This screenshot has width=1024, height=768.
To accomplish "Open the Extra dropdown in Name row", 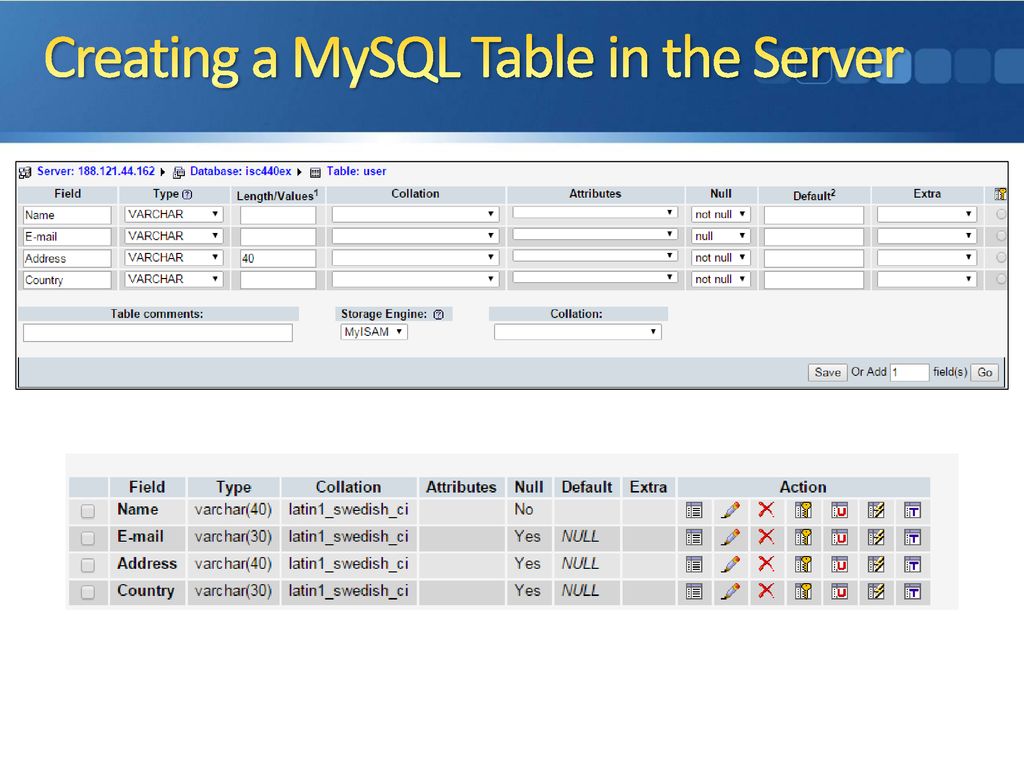I will (x=927, y=214).
